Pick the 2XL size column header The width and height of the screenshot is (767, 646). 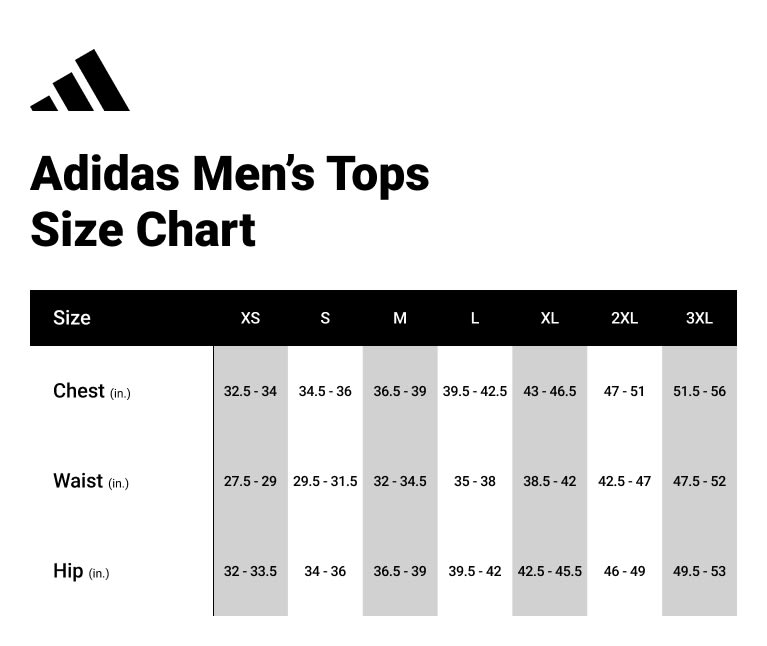[624, 318]
